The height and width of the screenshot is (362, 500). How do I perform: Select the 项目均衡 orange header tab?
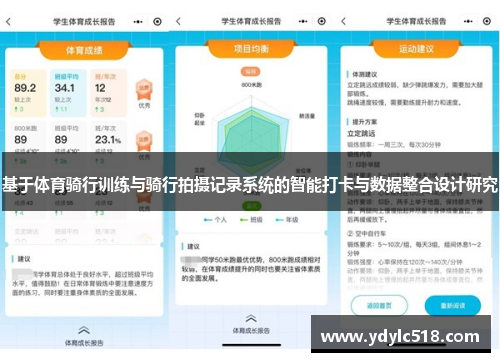[251, 49]
